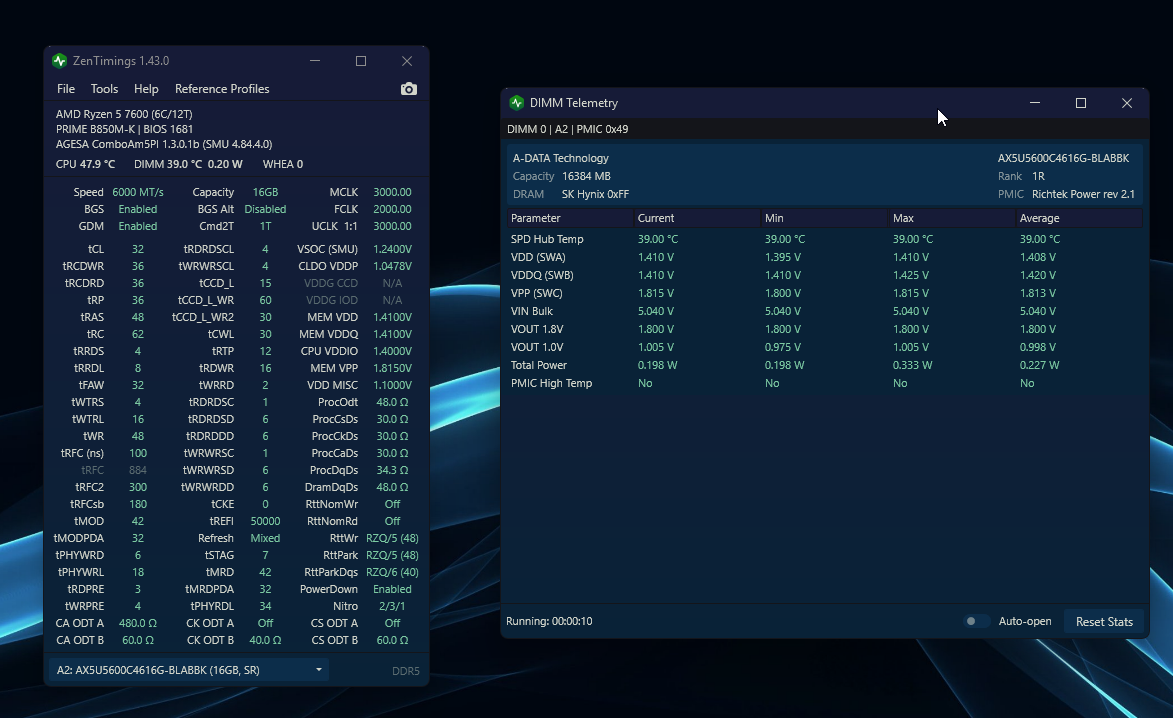Click the ProcDqDs 34.3 Ω value
This screenshot has height=718, width=1173.
pos(392,470)
